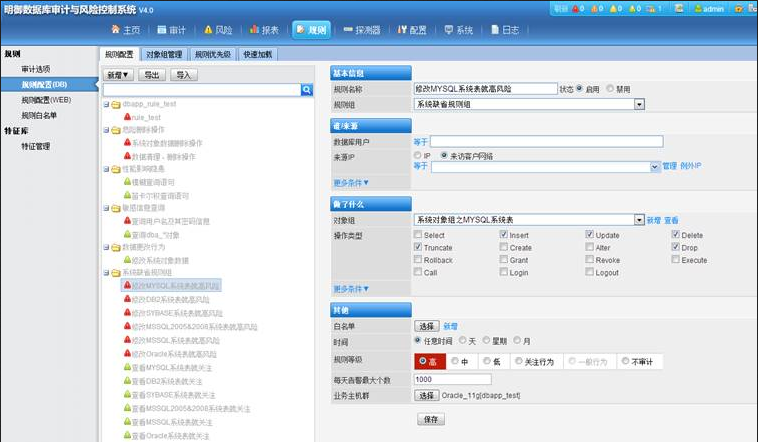This screenshot has height=442, width=758.
Task: Open the 系统 system menu
Action: (458, 30)
